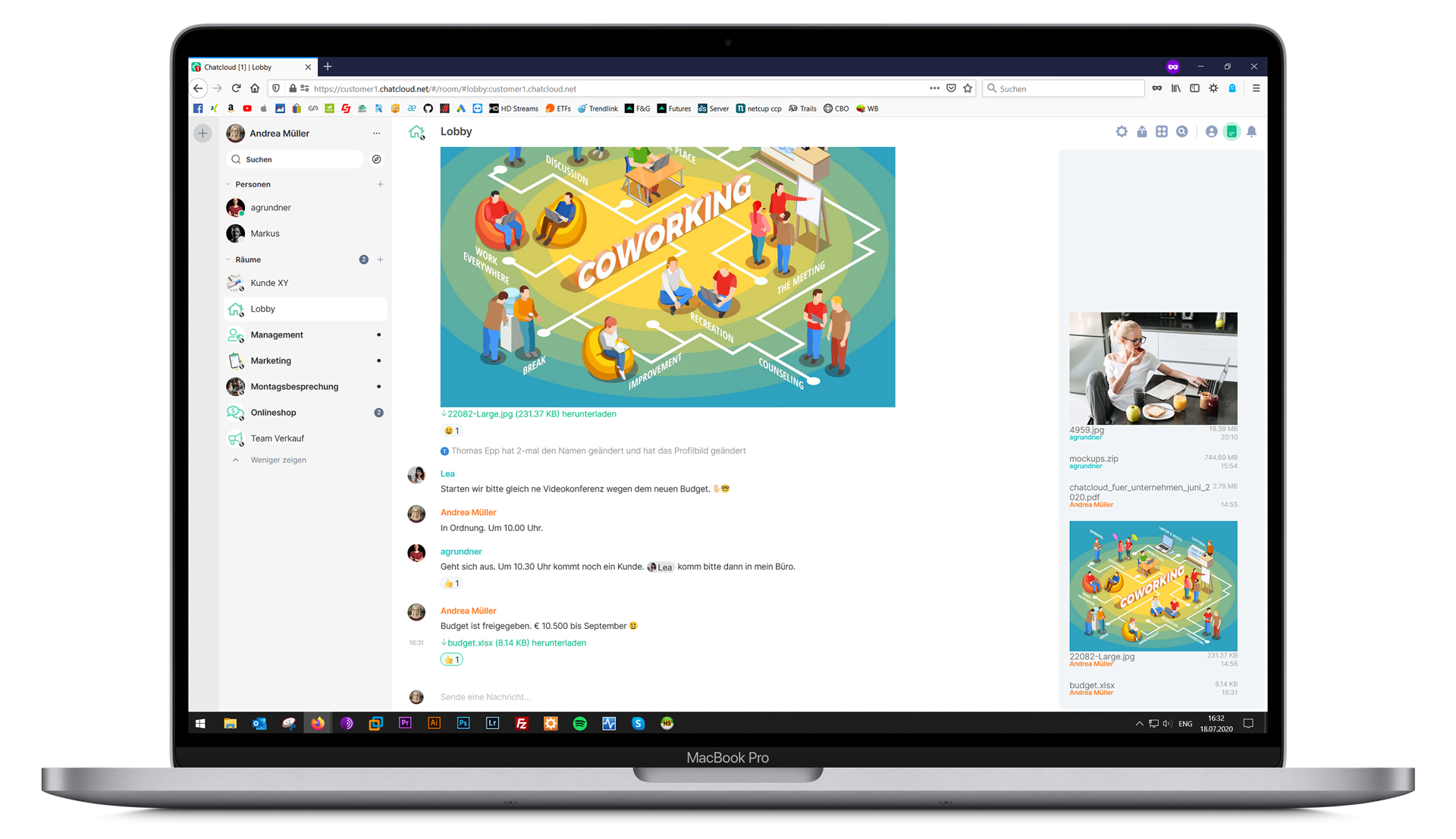Click the home icon in header
The width and height of the screenshot is (1456, 839).
pos(417,131)
